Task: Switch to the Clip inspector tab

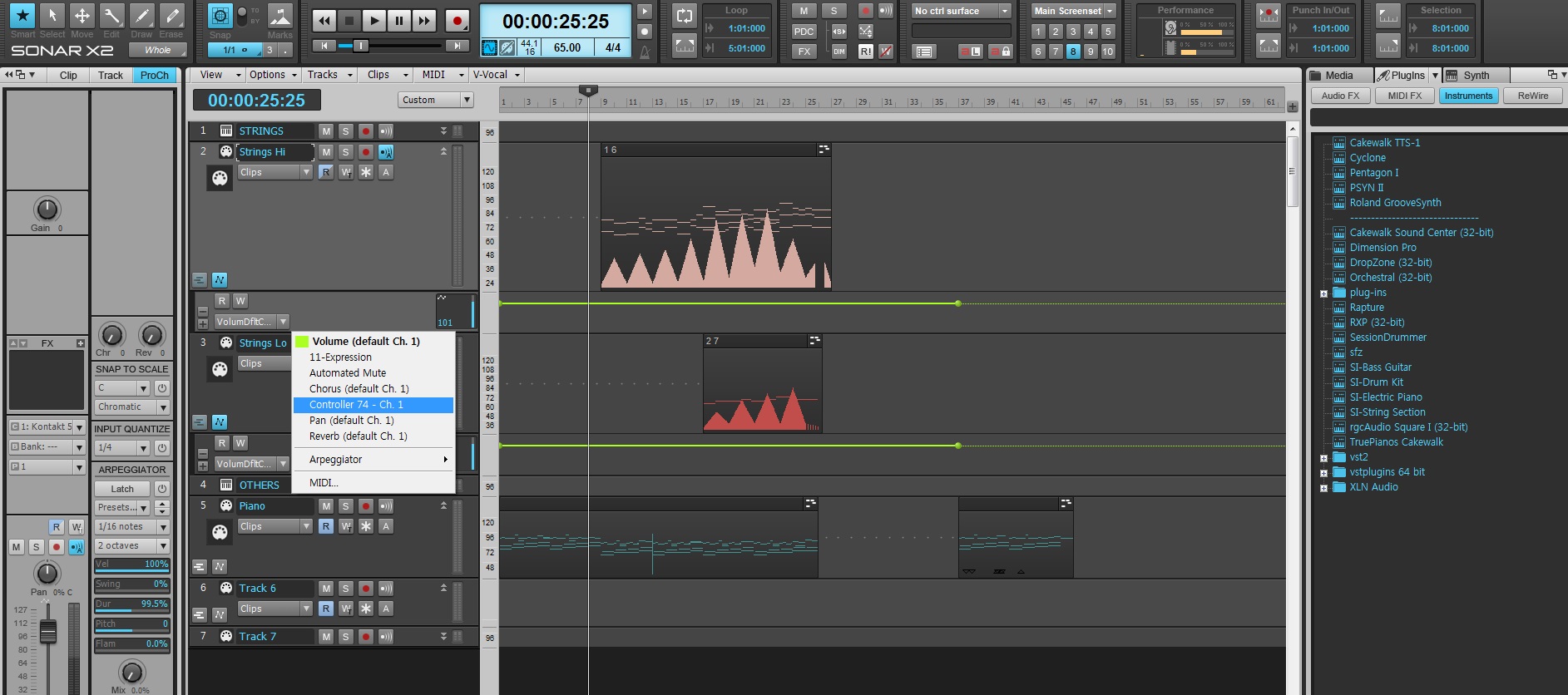Action: (x=68, y=75)
